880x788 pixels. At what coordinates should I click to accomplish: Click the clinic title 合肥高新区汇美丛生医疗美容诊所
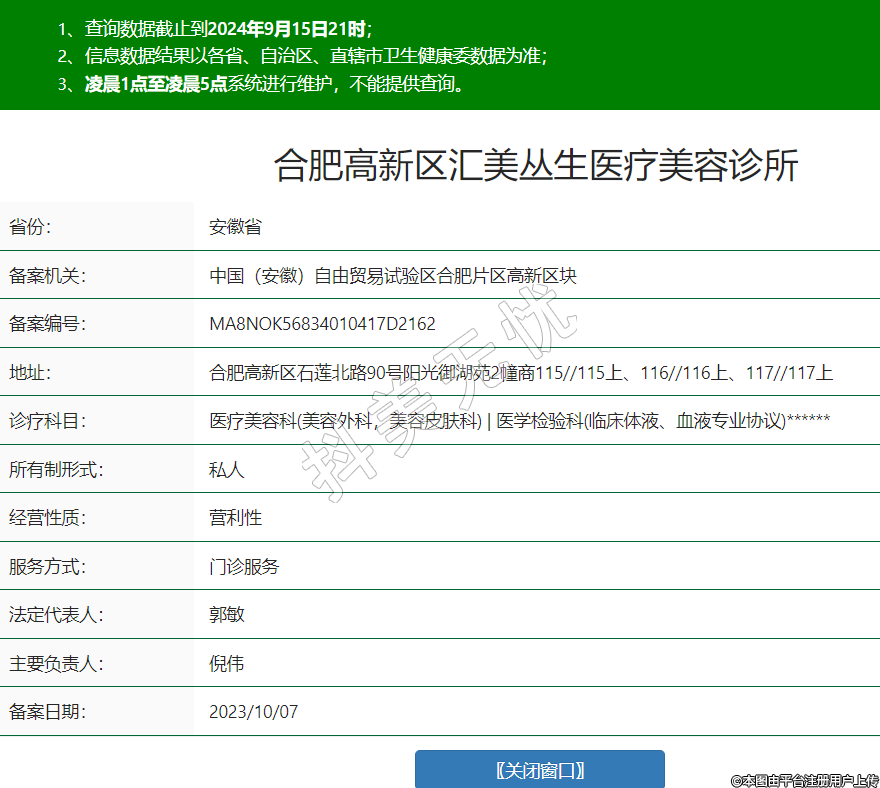(x=536, y=166)
